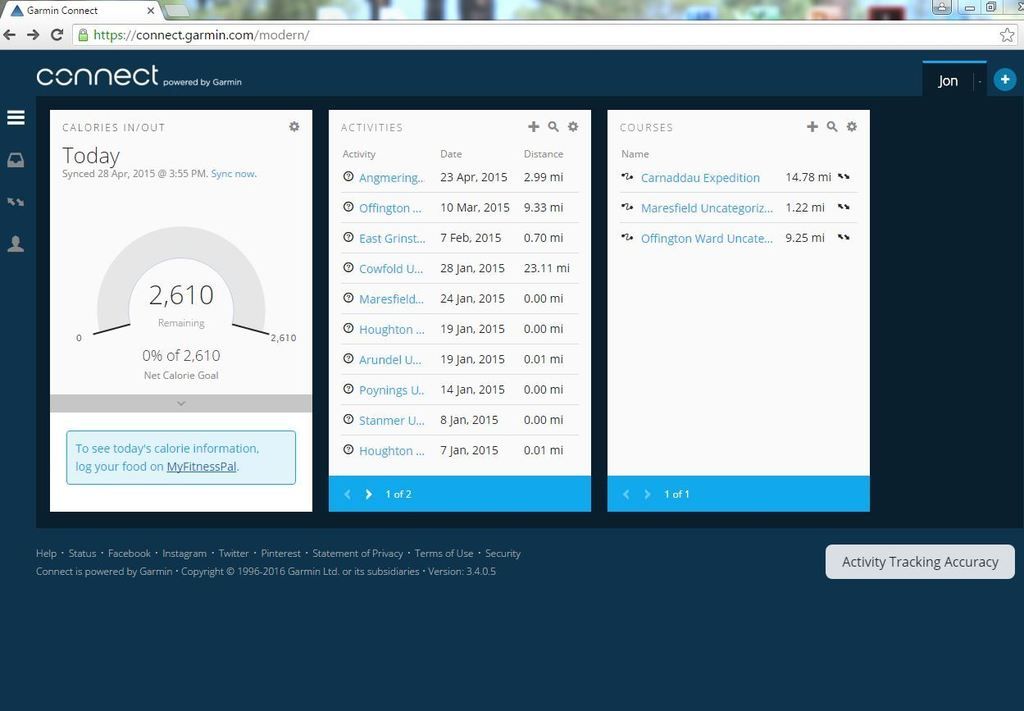Open Poynings activity link

pyautogui.click(x=391, y=390)
